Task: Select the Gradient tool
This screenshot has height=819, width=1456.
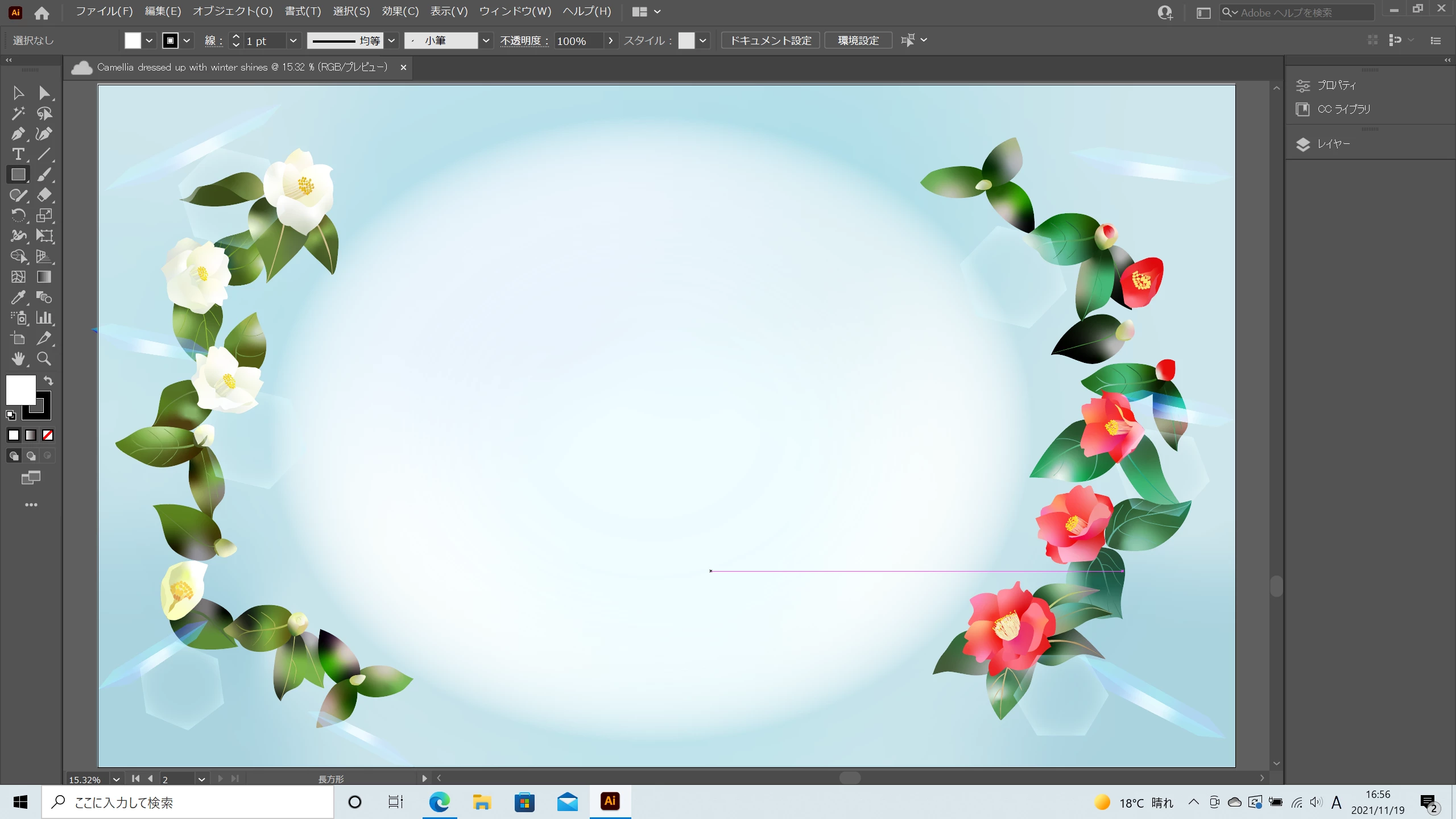Action: click(x=44, y=277)
